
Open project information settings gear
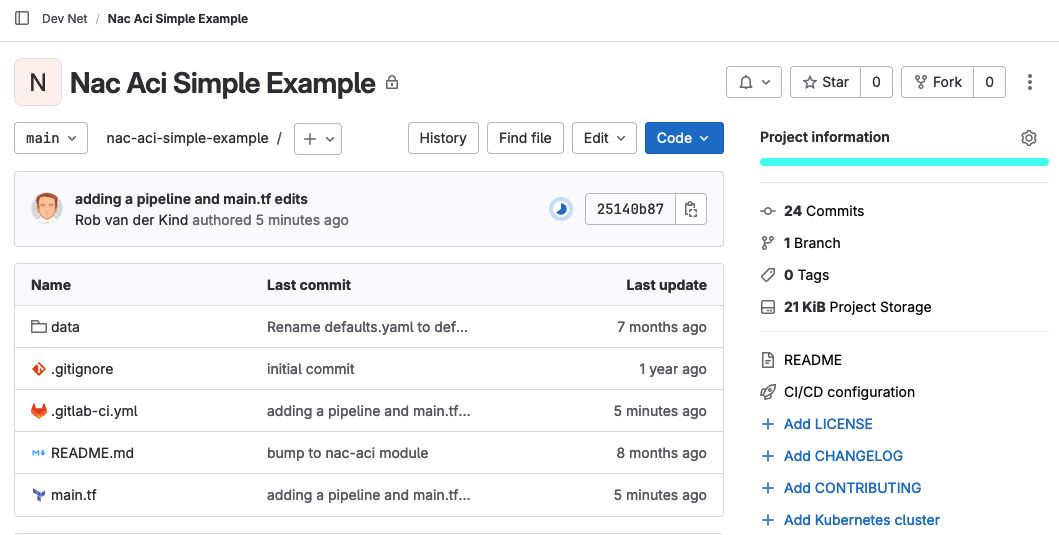(1029, 138)
